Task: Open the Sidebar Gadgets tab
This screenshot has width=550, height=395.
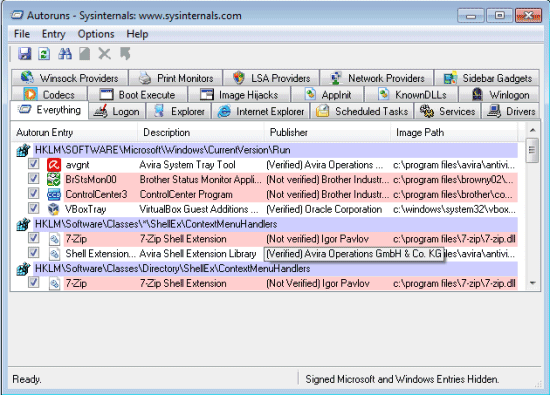Action: tap(487, 78)
